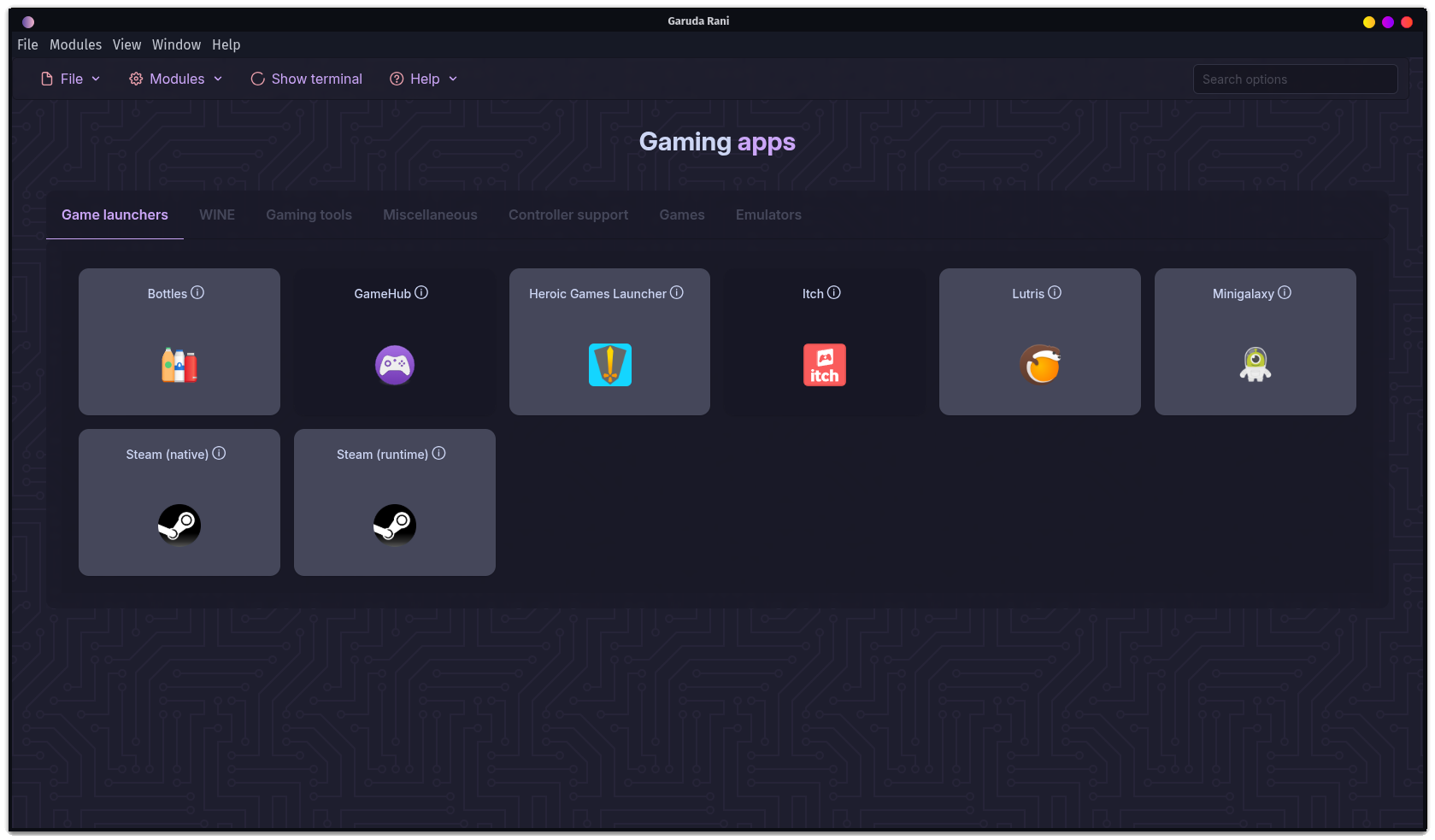Open the info icon beside Bottles
The image size is (1435, 840).
[x=197, y=292]
